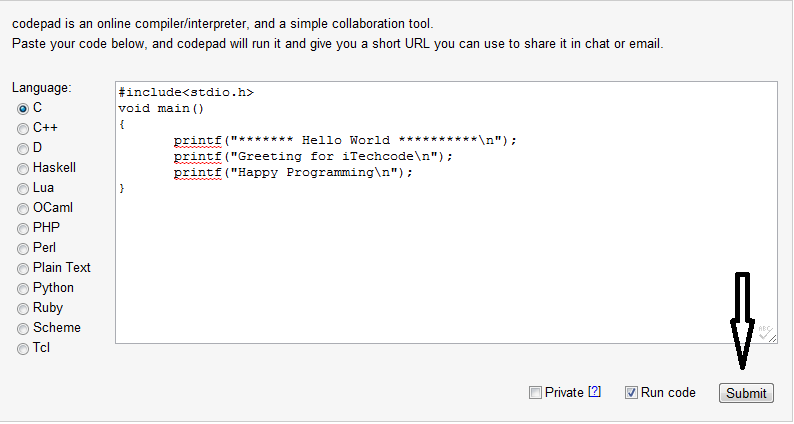This screenshot has height=424, width=794.
Task: Choose C++ as the language
Action: click(23, 129)
